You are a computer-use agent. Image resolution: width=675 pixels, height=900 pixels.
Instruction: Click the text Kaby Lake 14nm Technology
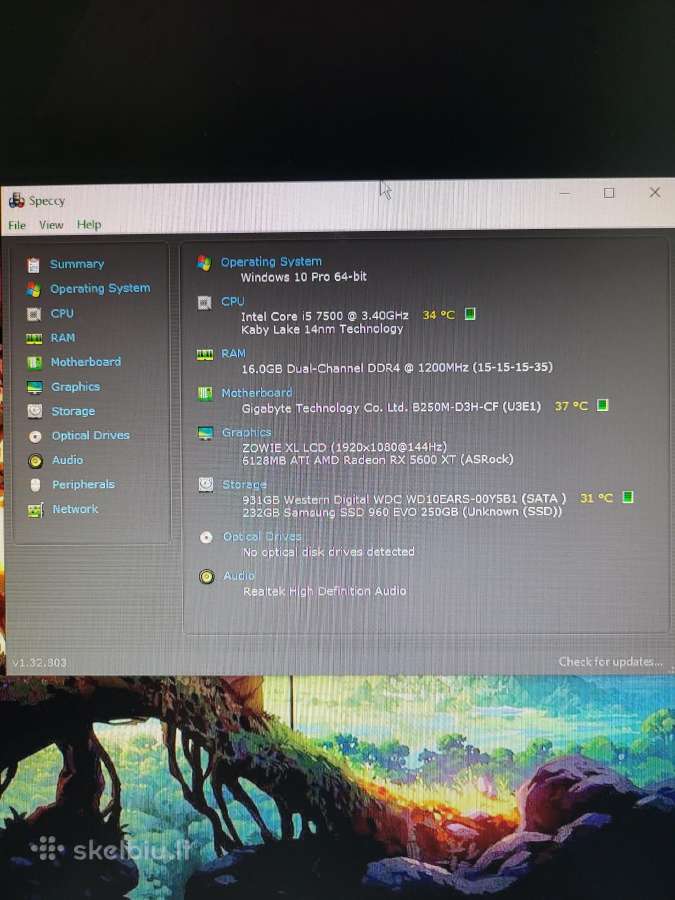(322, 329)
